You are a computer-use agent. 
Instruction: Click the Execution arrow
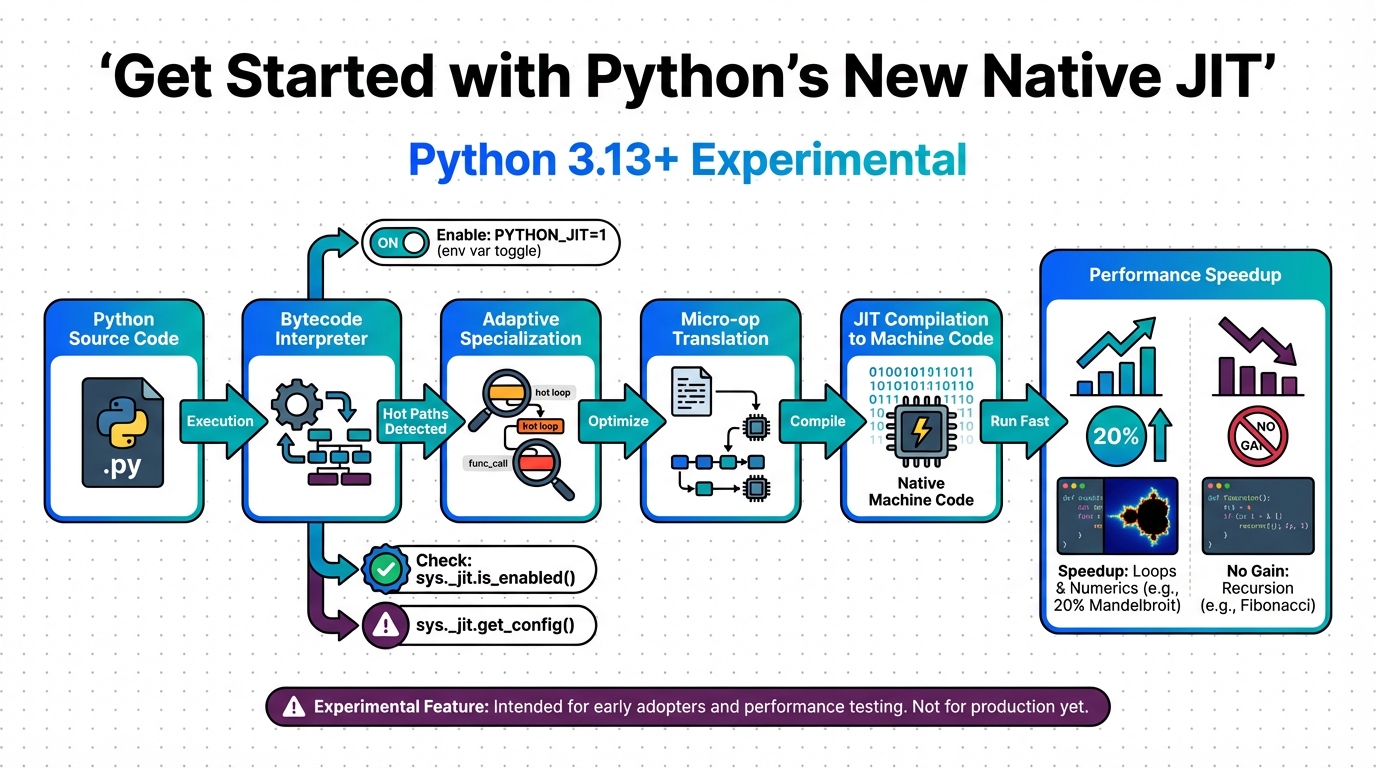coord(221,421)
